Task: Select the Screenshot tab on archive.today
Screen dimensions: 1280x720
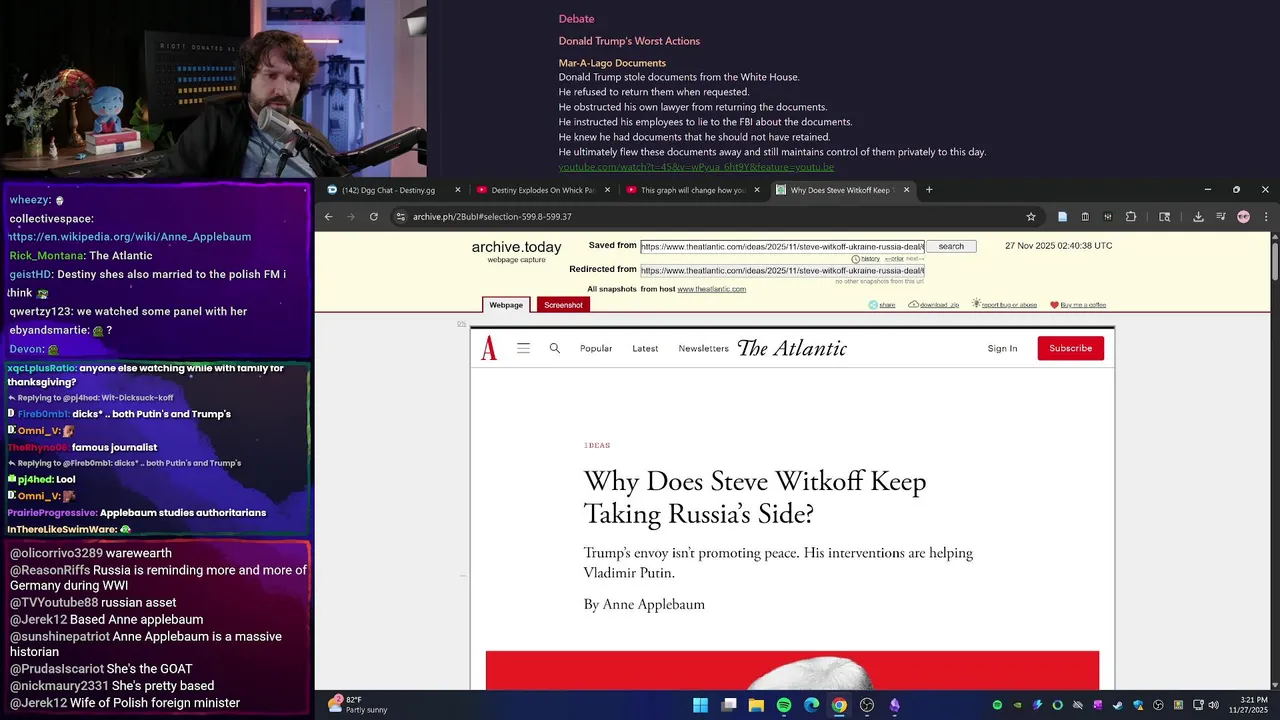Action: pos(563,305)
